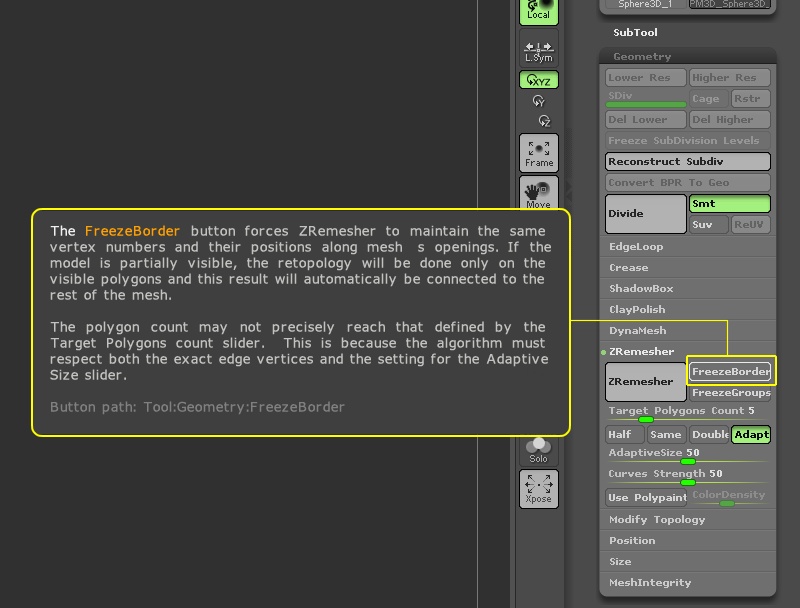Click the Higher Res button

pos(730,78)
